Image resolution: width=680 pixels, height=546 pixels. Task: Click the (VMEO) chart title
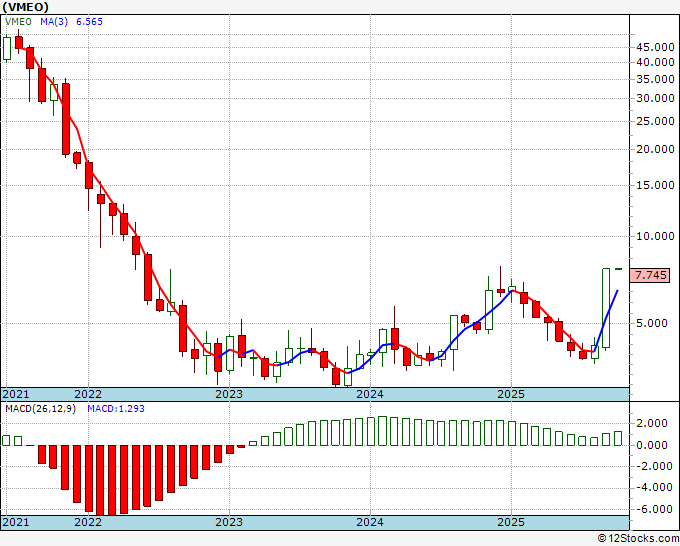coord(25,7)
